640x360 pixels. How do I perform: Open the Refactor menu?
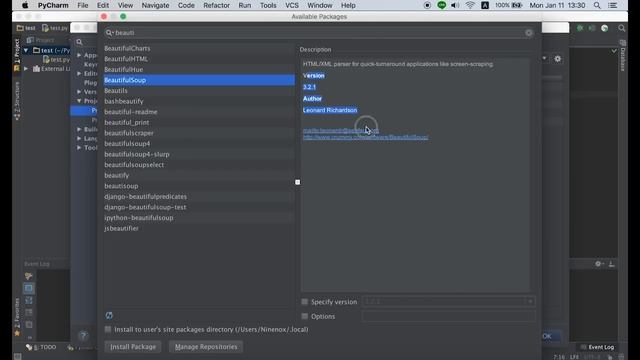(216, 5)
